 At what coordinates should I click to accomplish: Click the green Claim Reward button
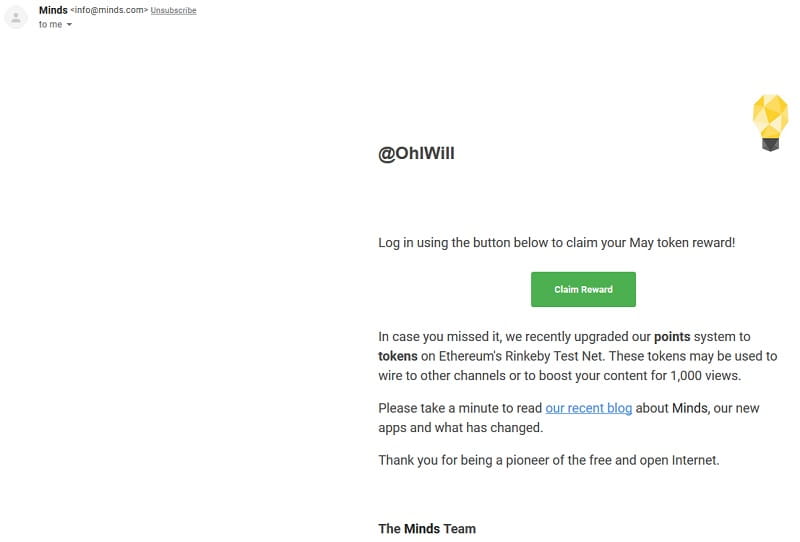(583, 289)
